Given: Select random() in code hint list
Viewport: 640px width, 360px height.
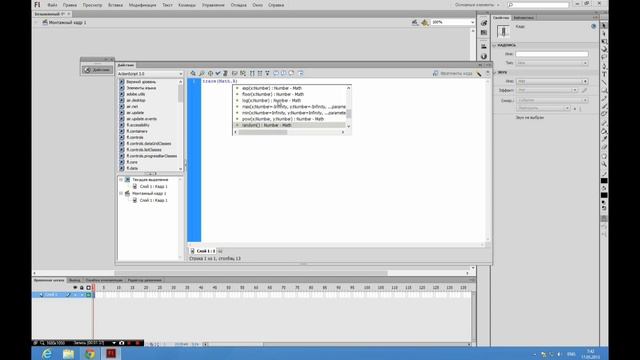Looking at the screenshot, I should point(290,125).
